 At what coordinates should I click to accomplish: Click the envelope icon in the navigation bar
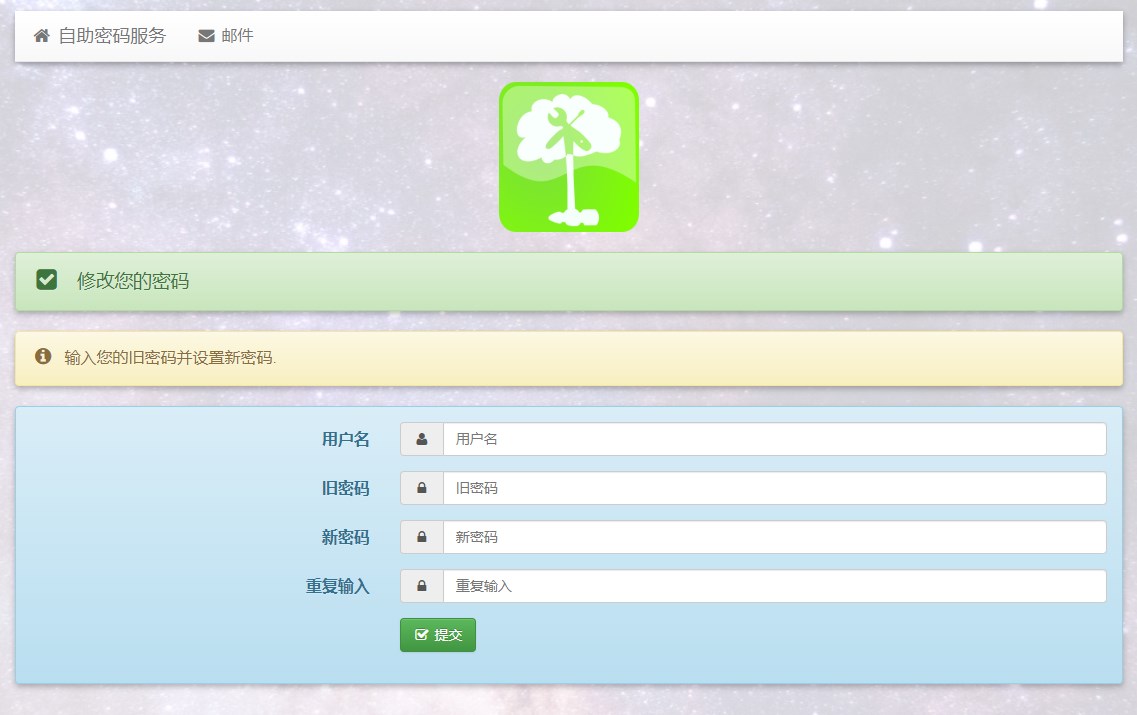207,36
